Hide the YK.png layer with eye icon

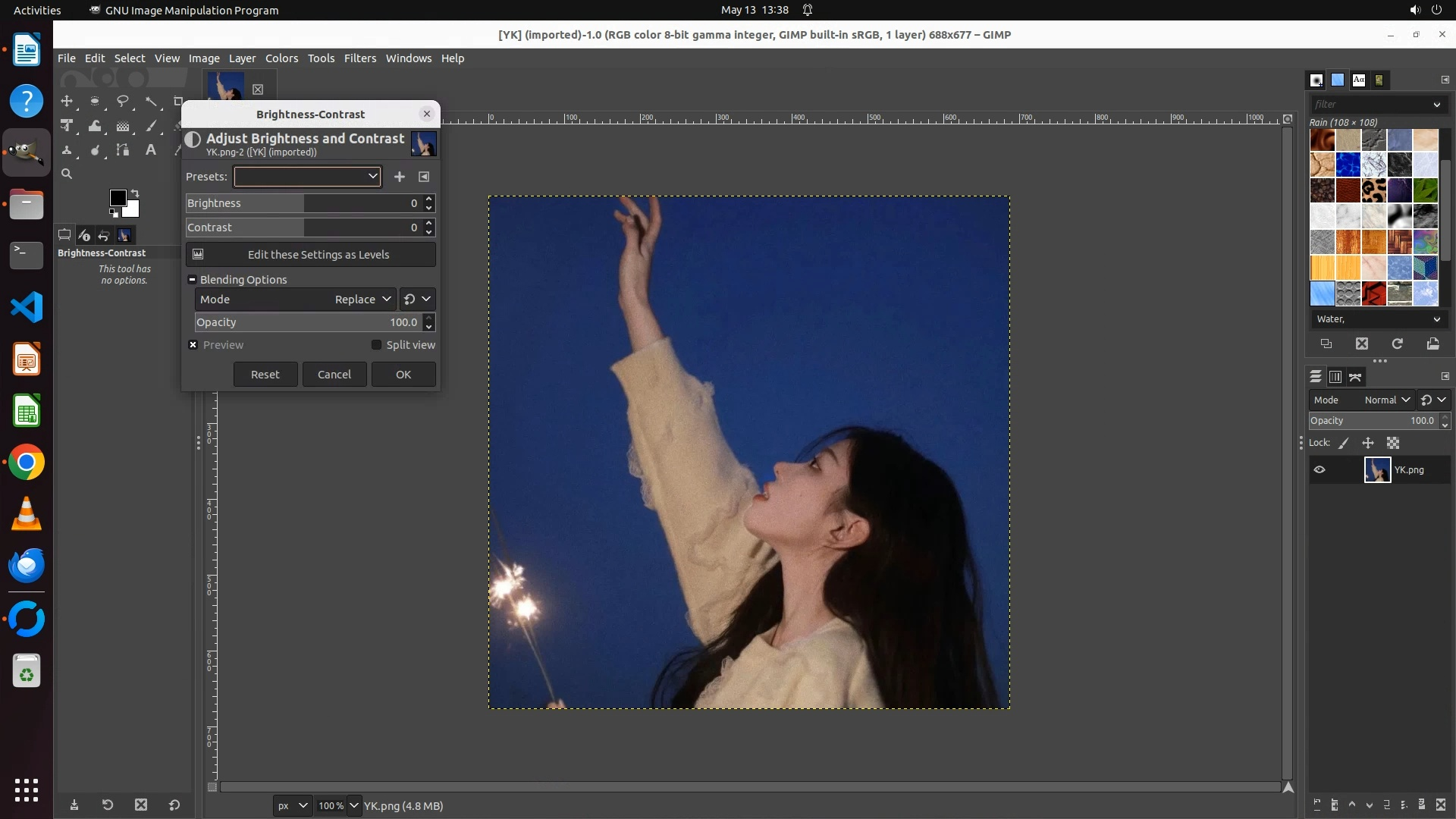(1319, 470)
